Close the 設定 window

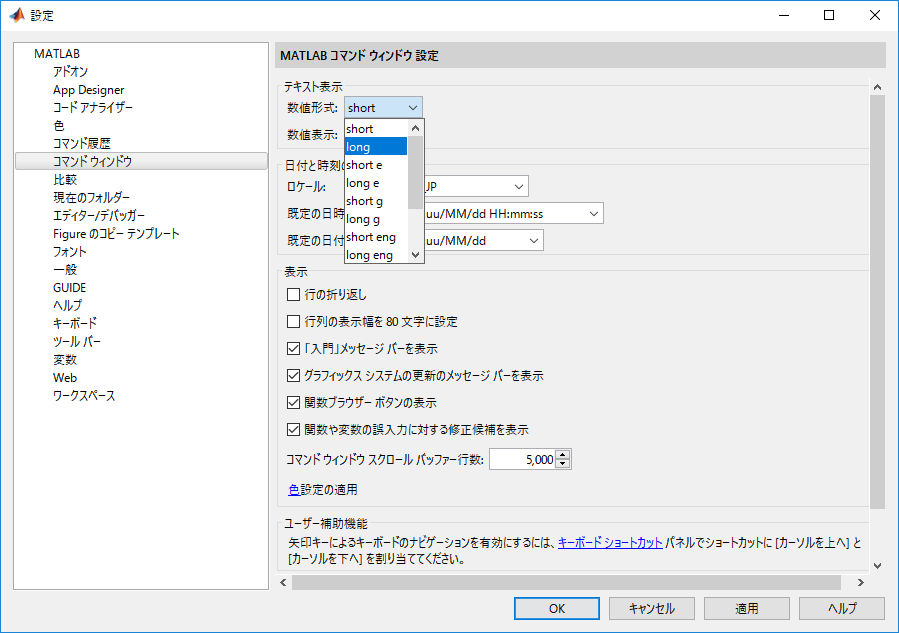click(874, 15)
